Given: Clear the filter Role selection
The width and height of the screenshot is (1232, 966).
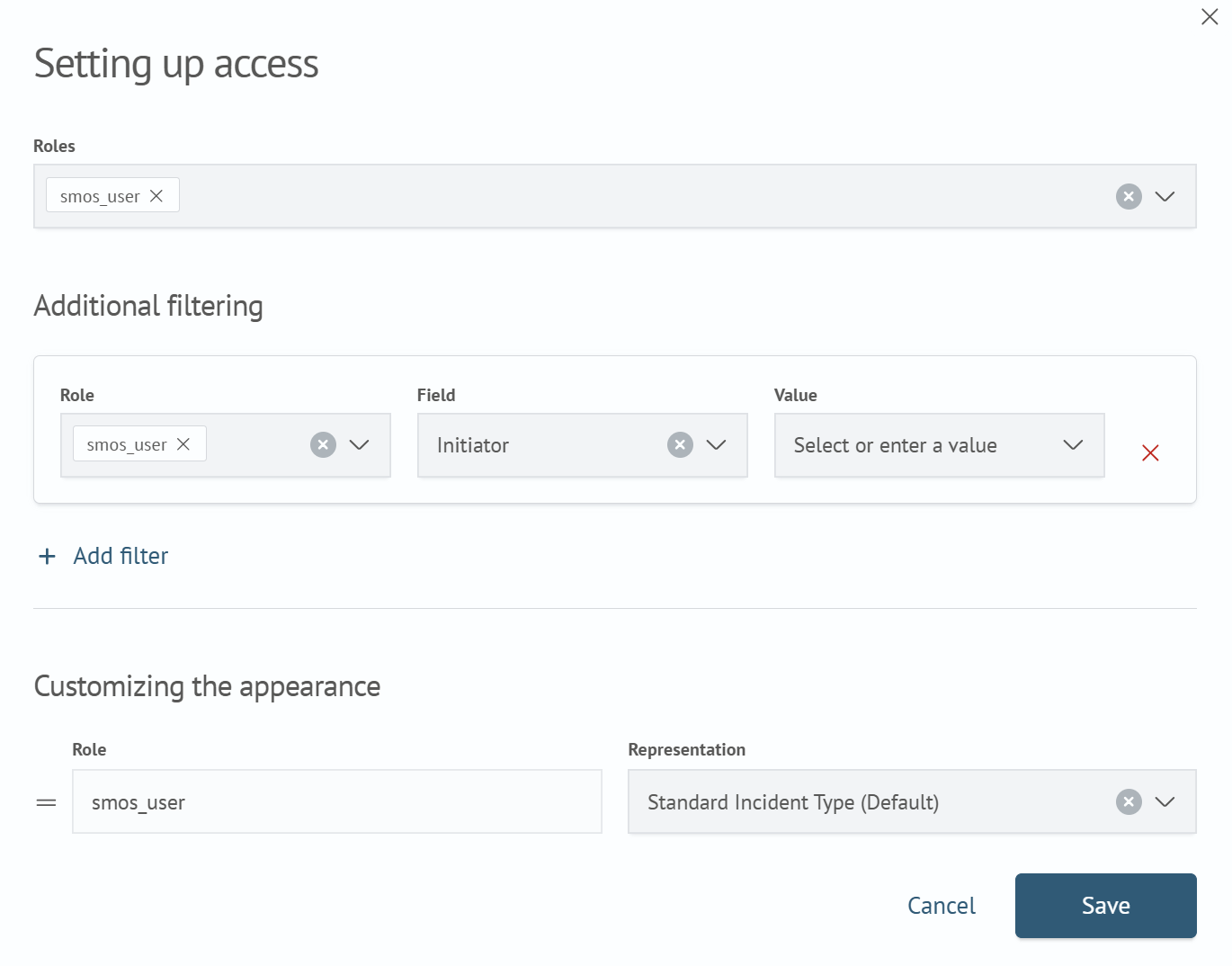Looking at the screenshot, I should click(323, 444).
